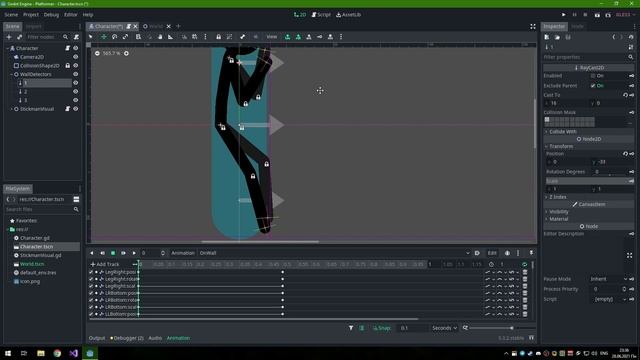
Task: Open the Scene menu
Action: [11, 15]
